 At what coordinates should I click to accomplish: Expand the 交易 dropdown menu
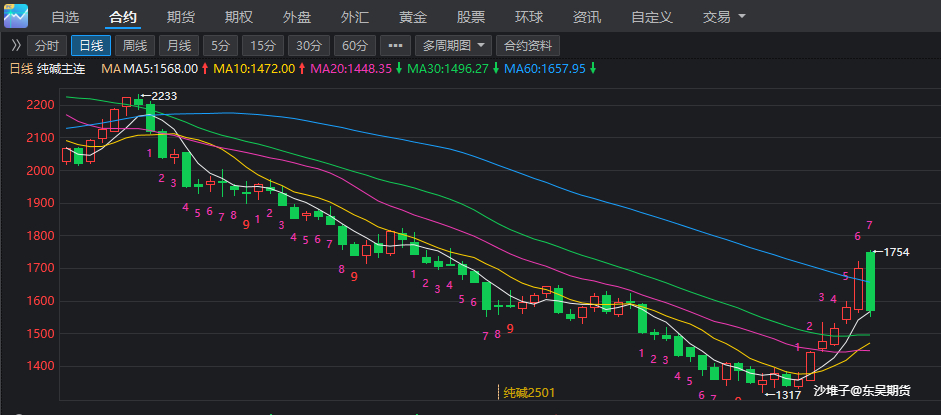pos(724,17)
